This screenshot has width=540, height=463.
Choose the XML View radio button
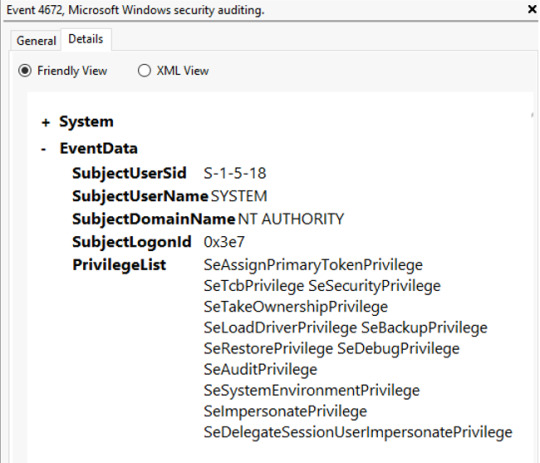tap(144, 71)
